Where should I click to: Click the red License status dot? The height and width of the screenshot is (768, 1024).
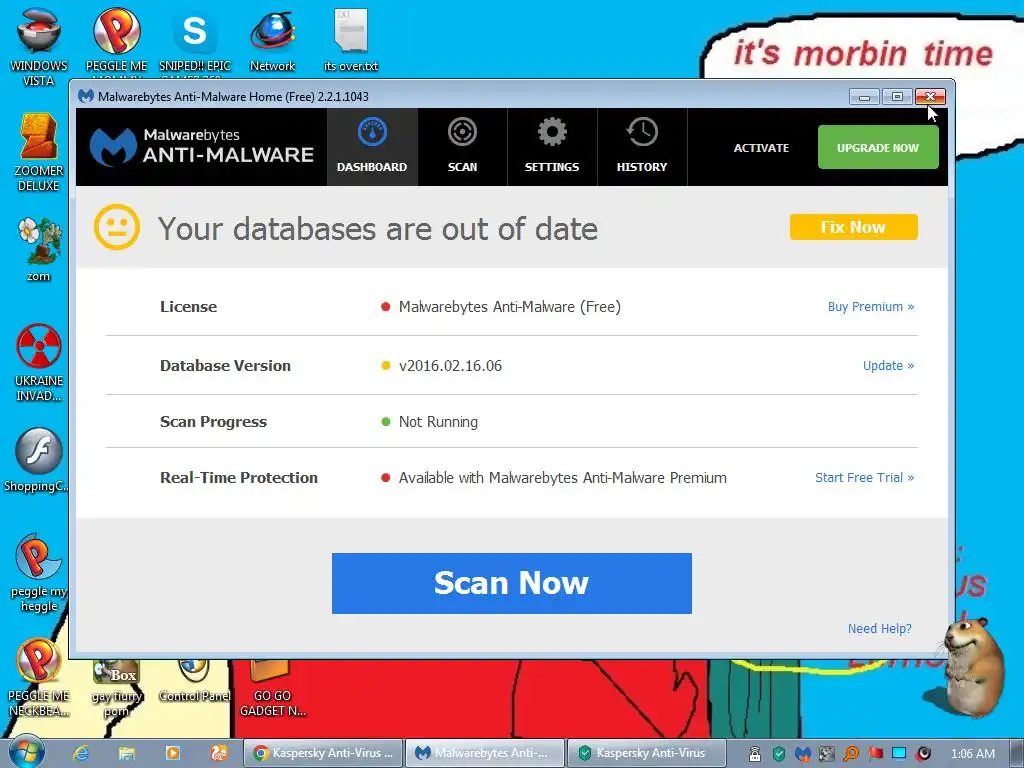[385, 307]
